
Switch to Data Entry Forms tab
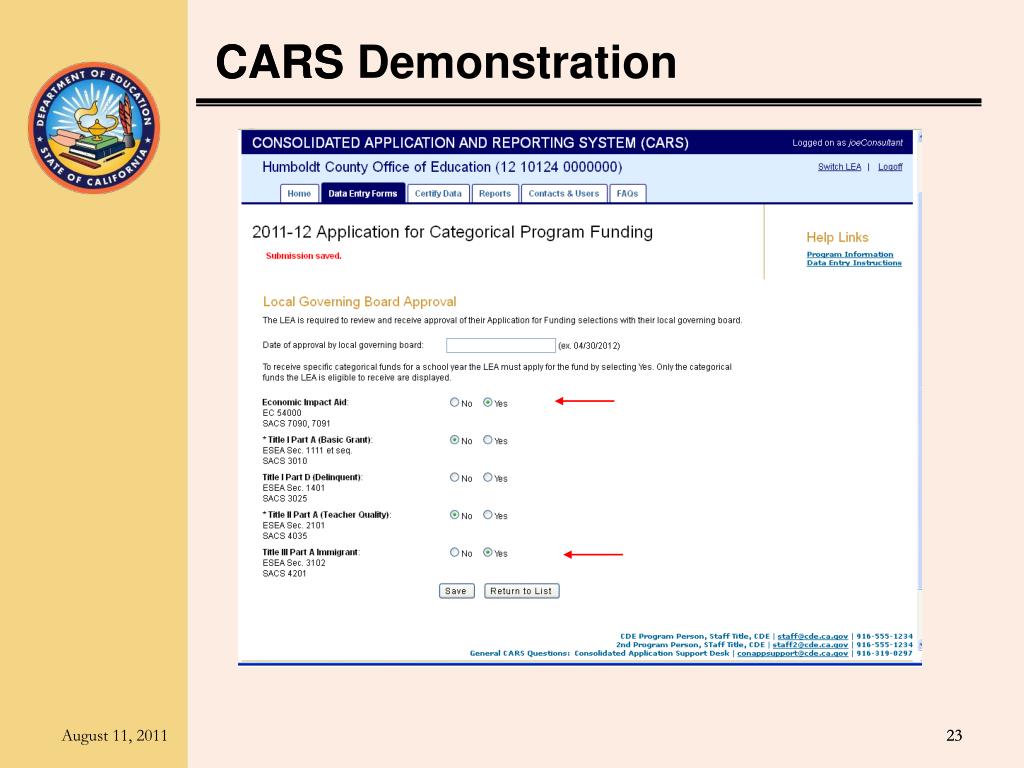362,193
